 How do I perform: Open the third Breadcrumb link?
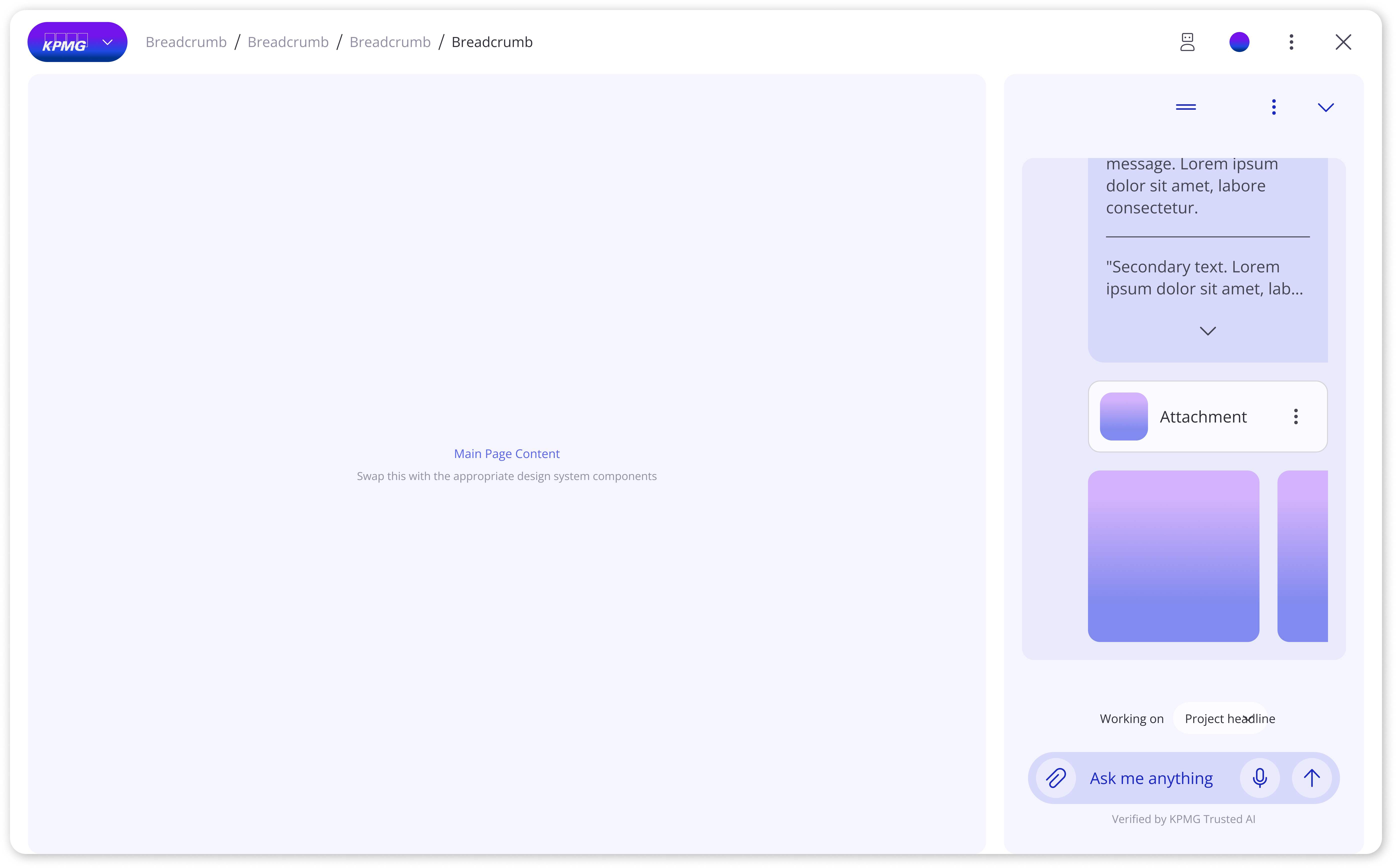click(x=390, y=42)
